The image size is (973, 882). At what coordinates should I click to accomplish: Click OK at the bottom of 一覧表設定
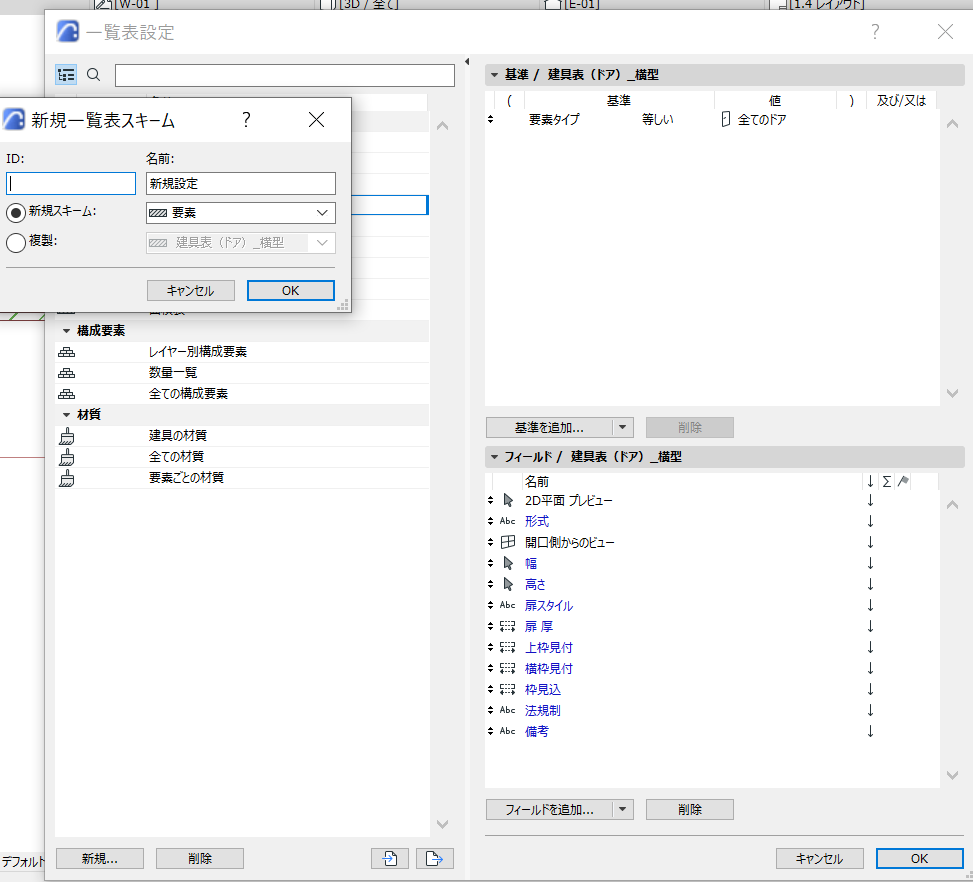(x=920, y=858)
